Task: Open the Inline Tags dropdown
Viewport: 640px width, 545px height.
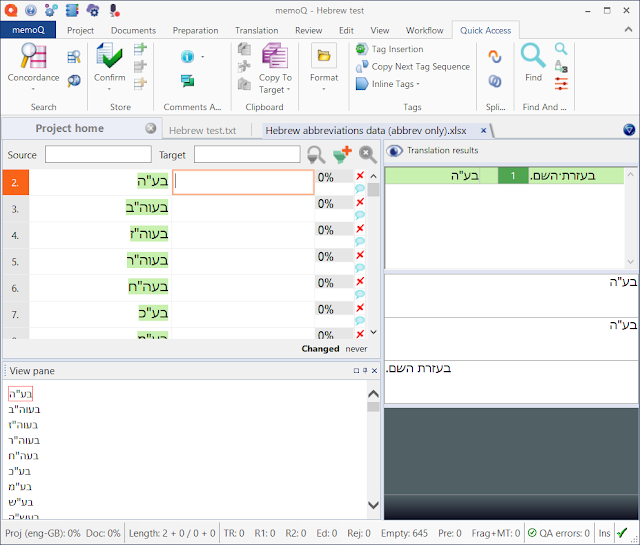Action: click(x=387, y=84)
